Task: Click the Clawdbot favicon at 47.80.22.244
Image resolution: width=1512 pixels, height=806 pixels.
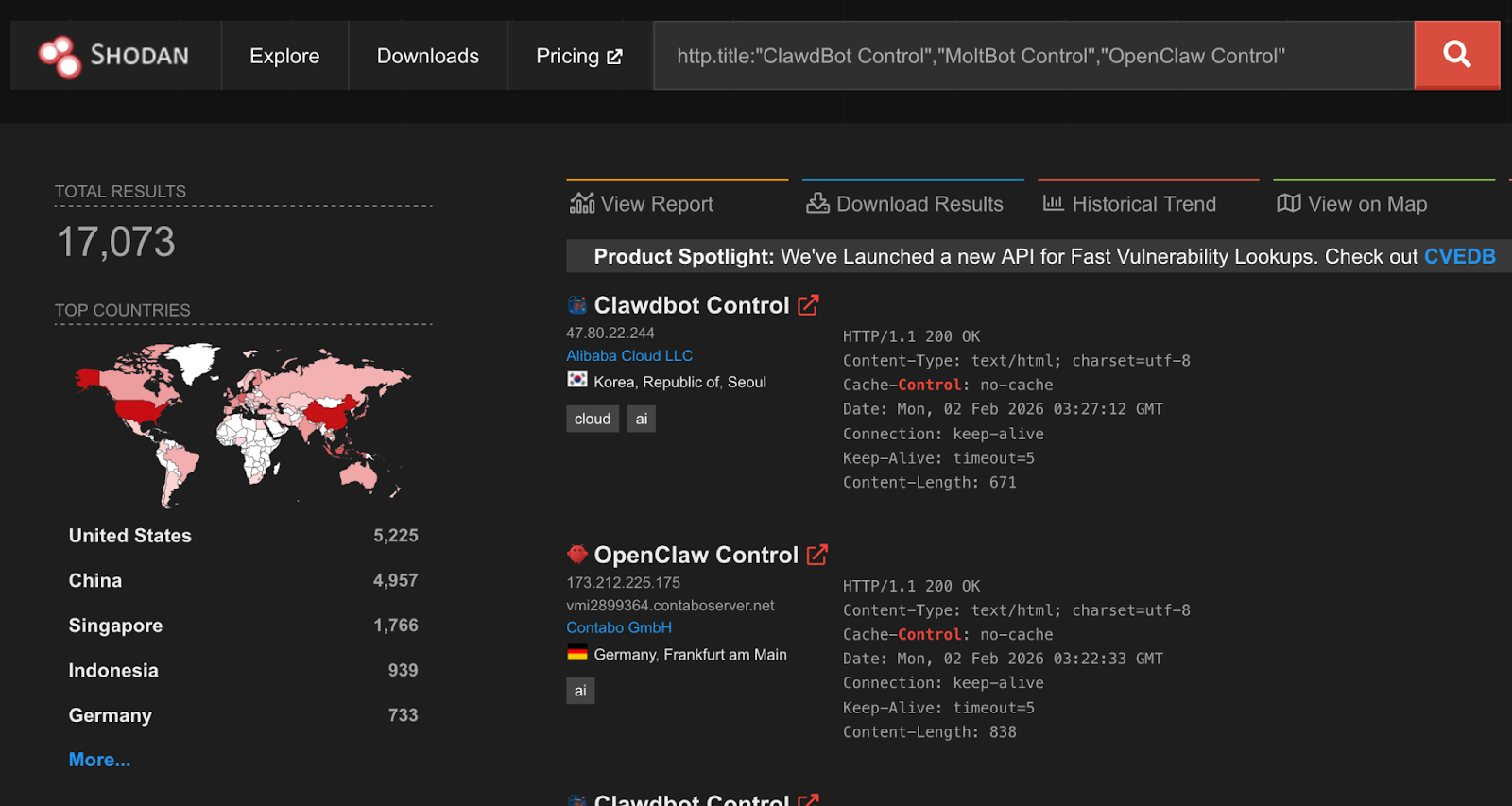Action: point(576,305)
